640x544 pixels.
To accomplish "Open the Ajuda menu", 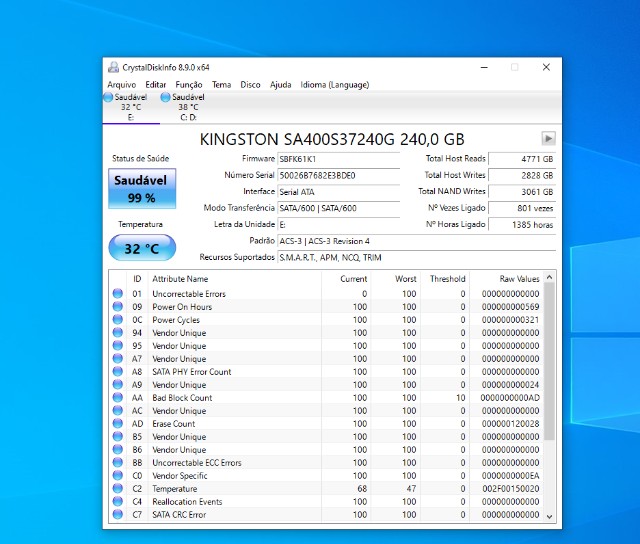I will point(280,84).
